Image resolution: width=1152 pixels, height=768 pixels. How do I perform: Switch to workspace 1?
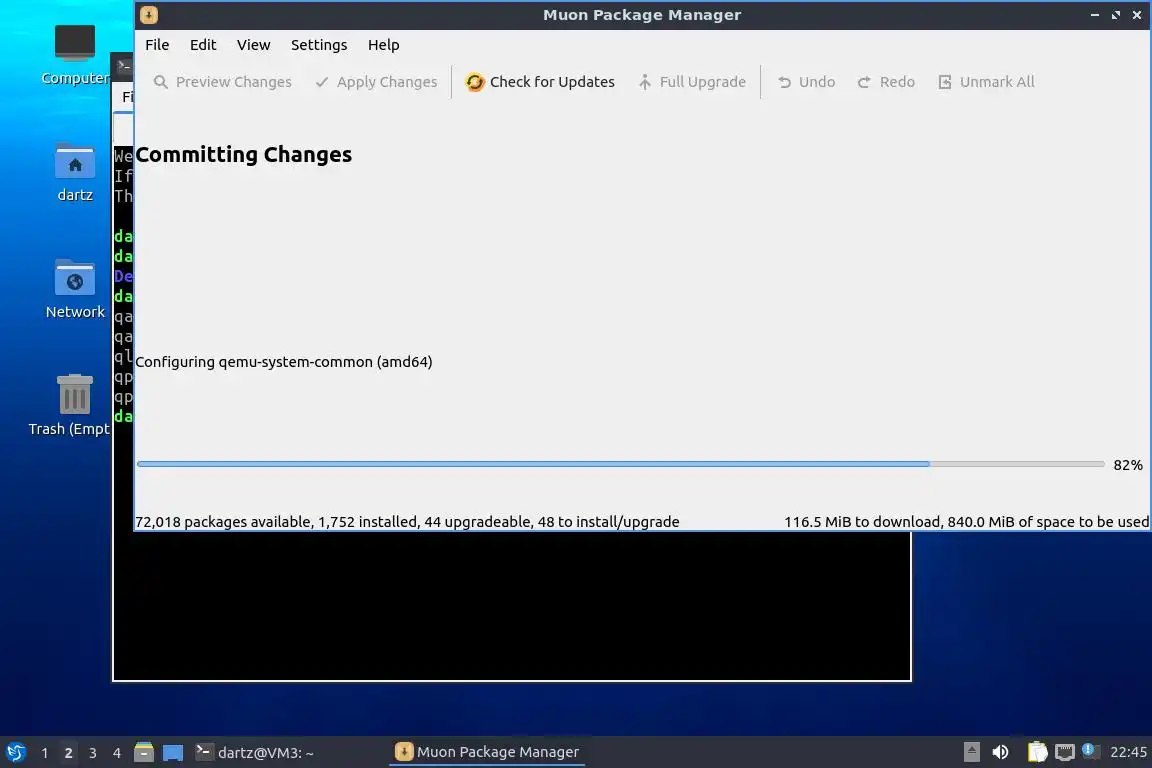[45, 753]
